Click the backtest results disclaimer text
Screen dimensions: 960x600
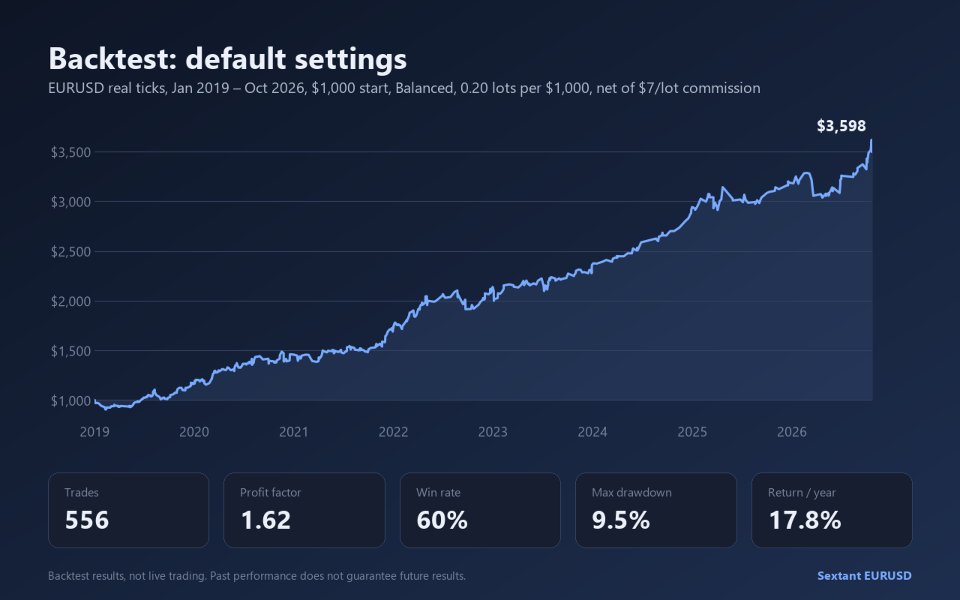coord(257,576)
